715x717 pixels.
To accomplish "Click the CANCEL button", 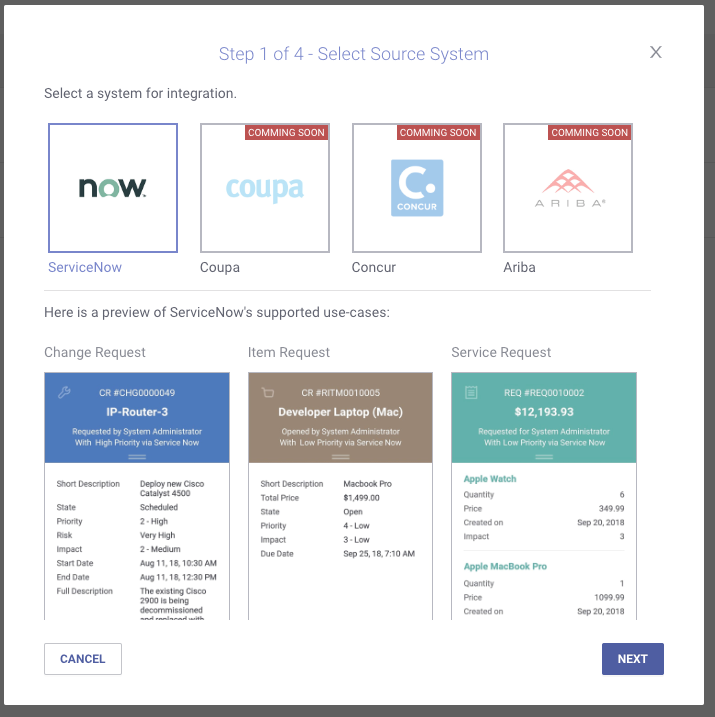I will click(x=83, y=659).
